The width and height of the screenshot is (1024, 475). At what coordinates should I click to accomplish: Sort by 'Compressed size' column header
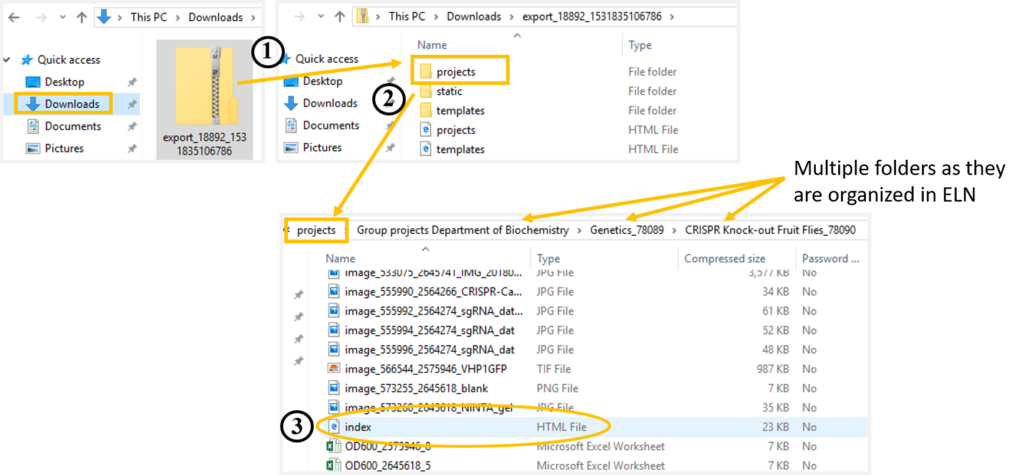pos(724,259)
